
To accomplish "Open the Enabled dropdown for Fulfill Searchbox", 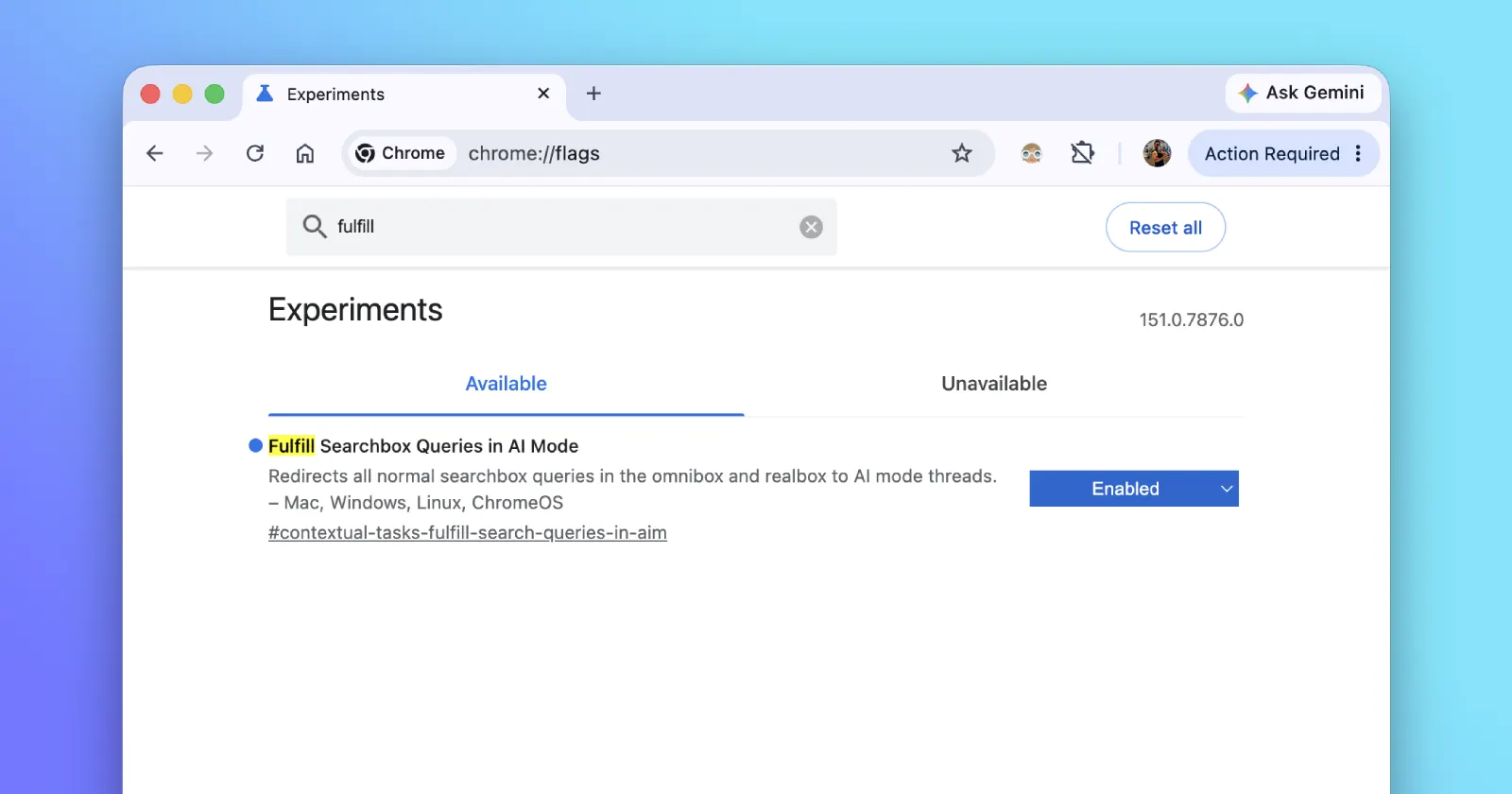I will point(1134,489).
